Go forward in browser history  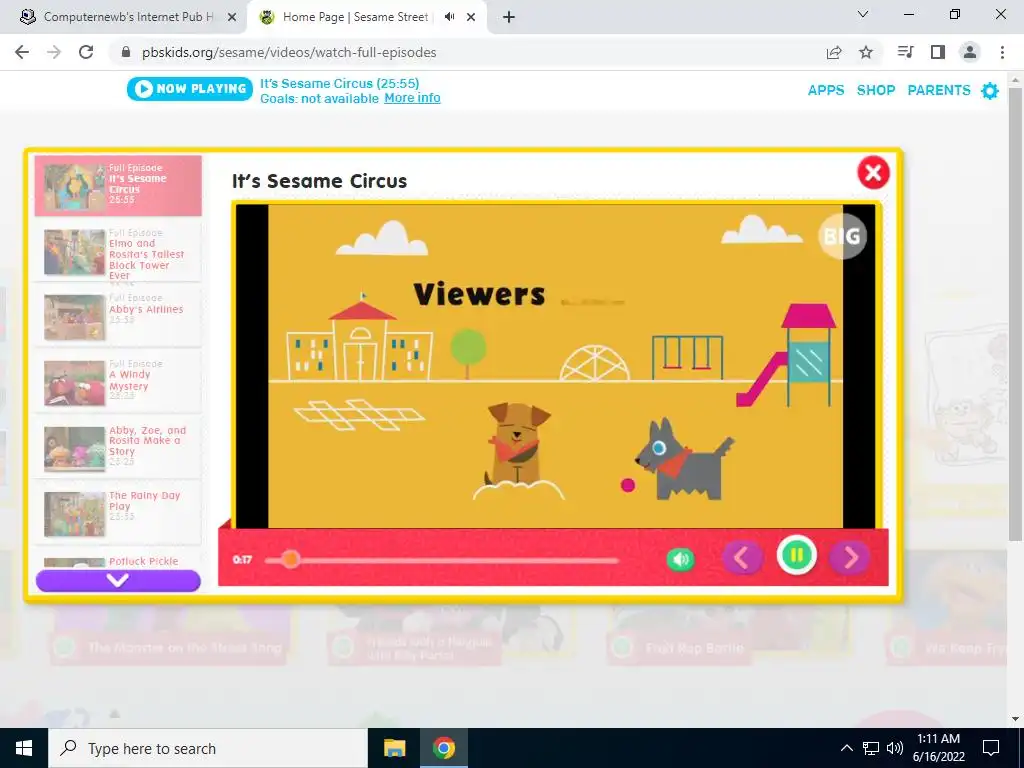[x=54, y=52]
